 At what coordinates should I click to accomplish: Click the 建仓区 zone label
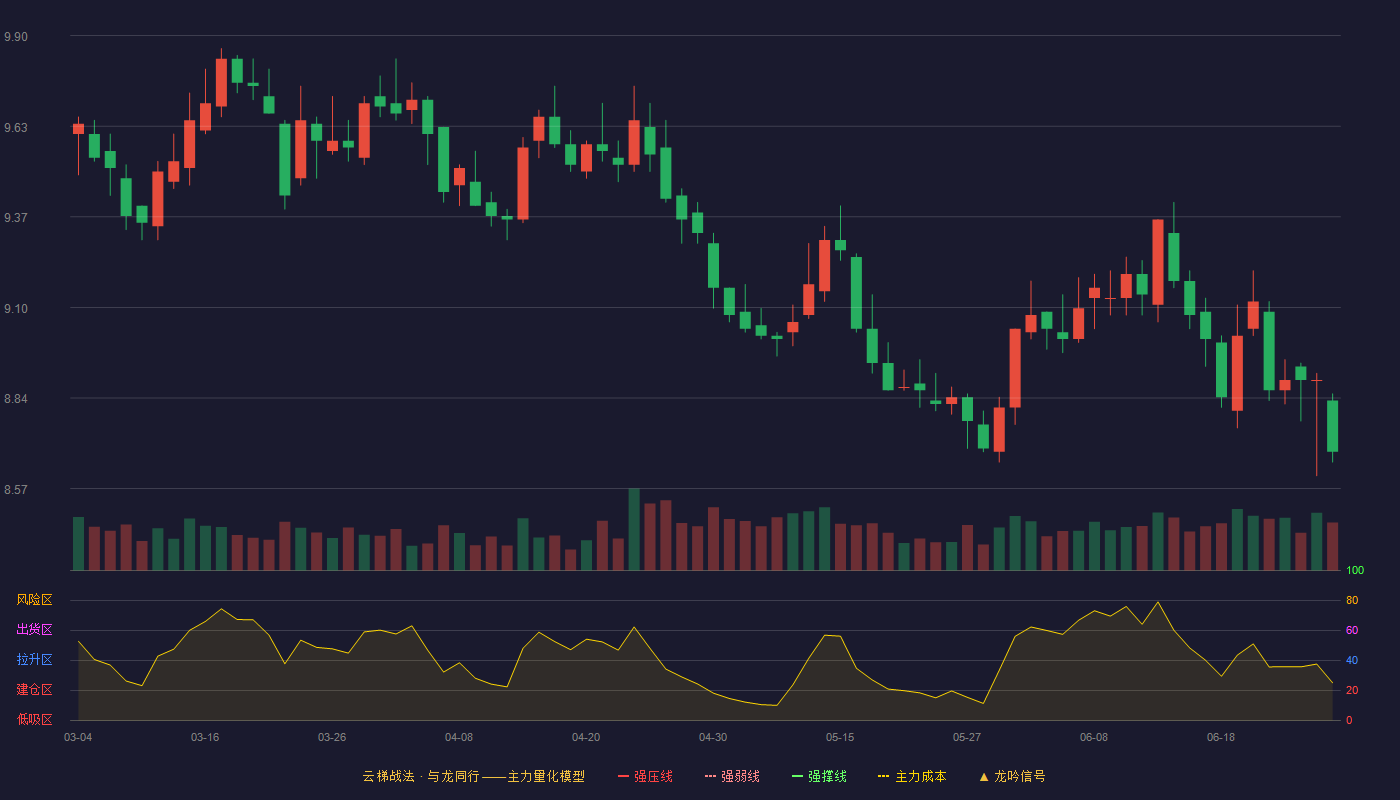(34, 690)
